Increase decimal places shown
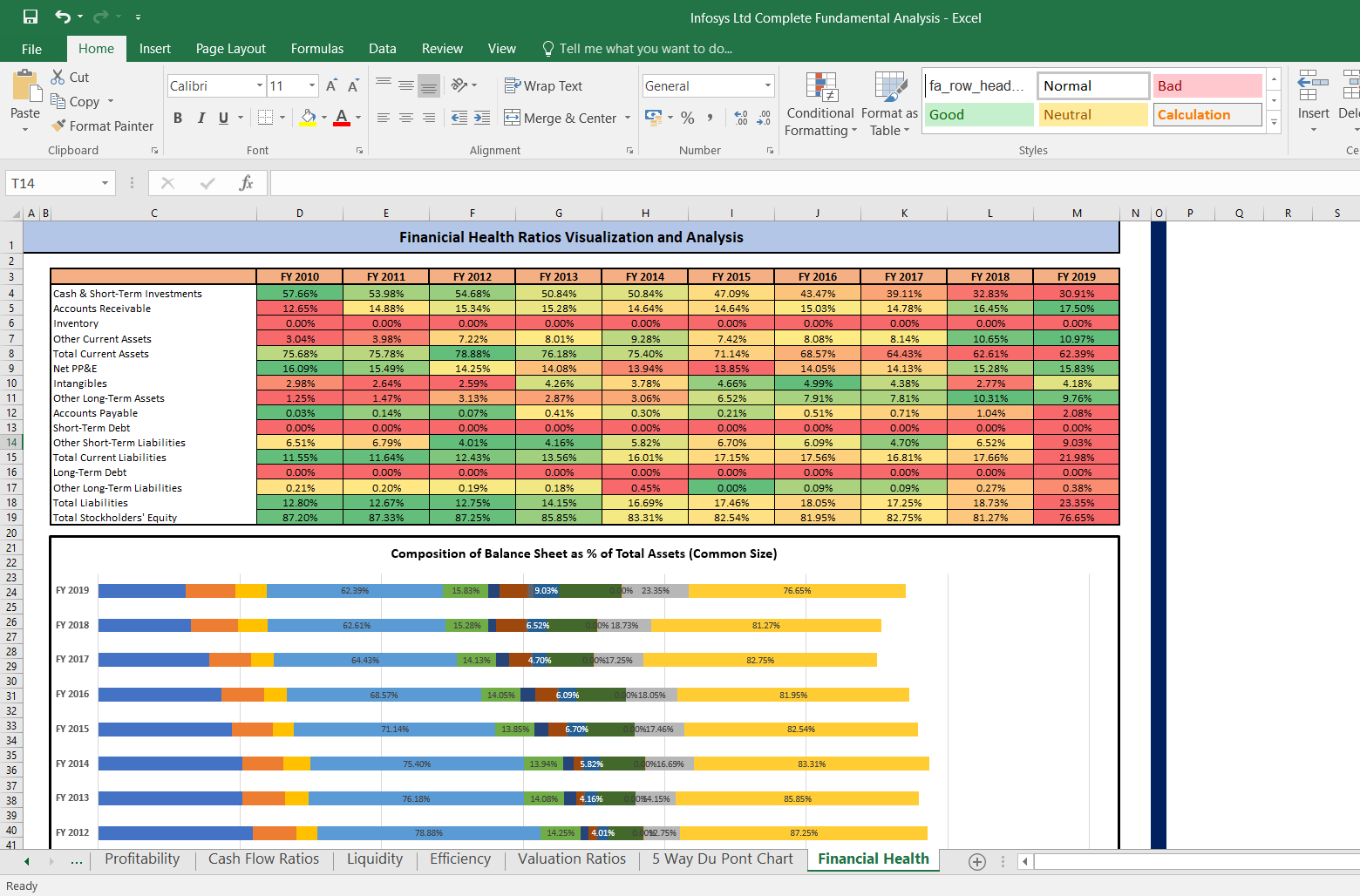This screenshot has width=1360, height=896. (741, 118)
